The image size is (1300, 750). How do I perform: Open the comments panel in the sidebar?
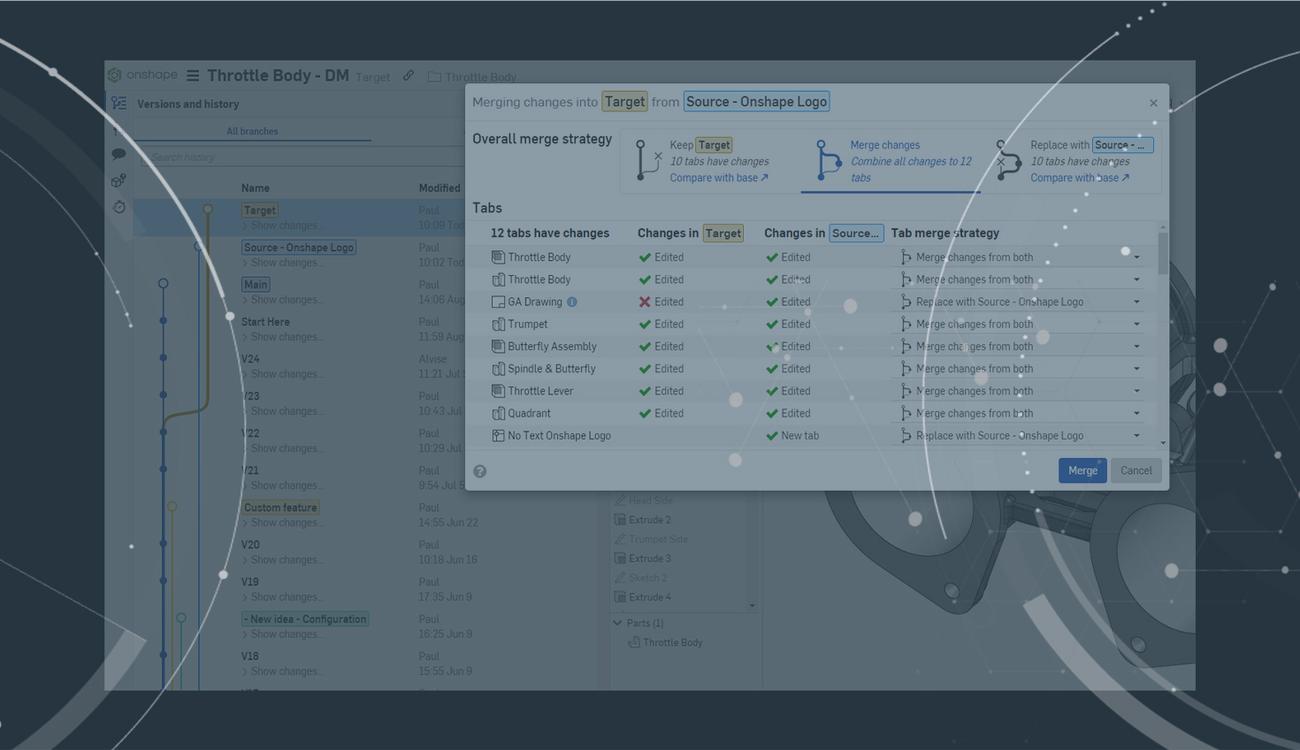[x=118, y=155]
